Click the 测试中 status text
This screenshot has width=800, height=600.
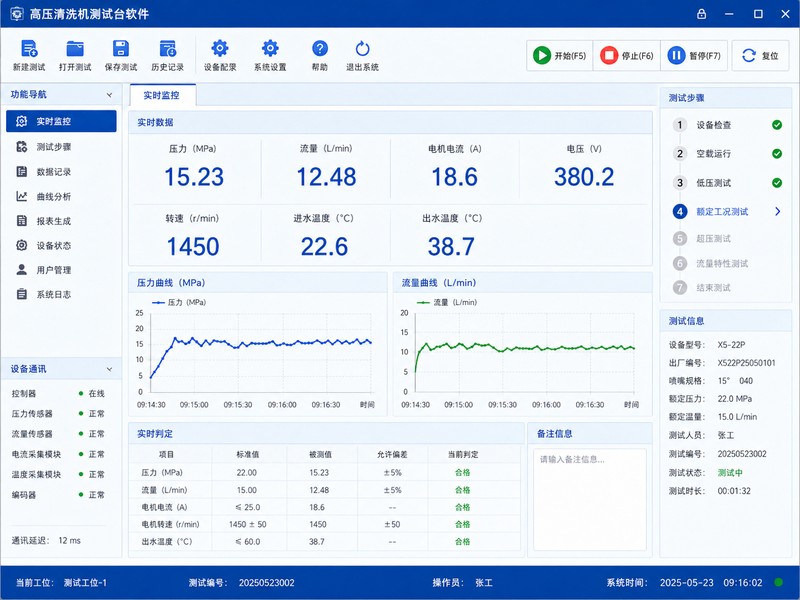(730, 472)
